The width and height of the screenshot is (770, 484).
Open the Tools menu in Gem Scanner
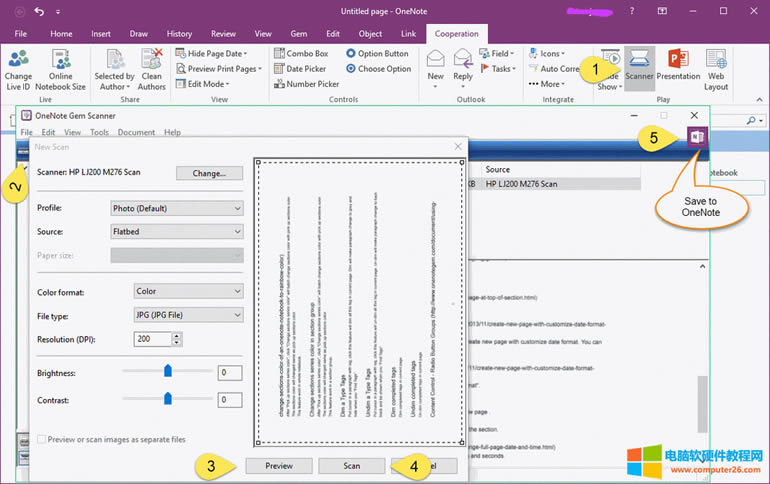point(99,132)
